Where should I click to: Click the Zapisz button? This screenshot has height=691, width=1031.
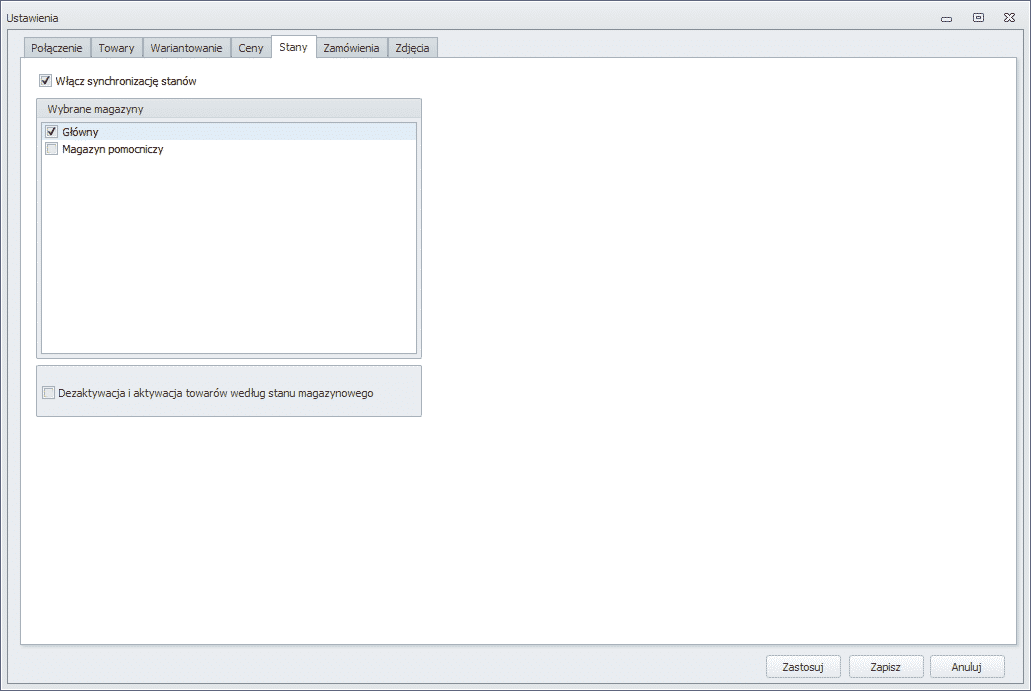point(886,667)
